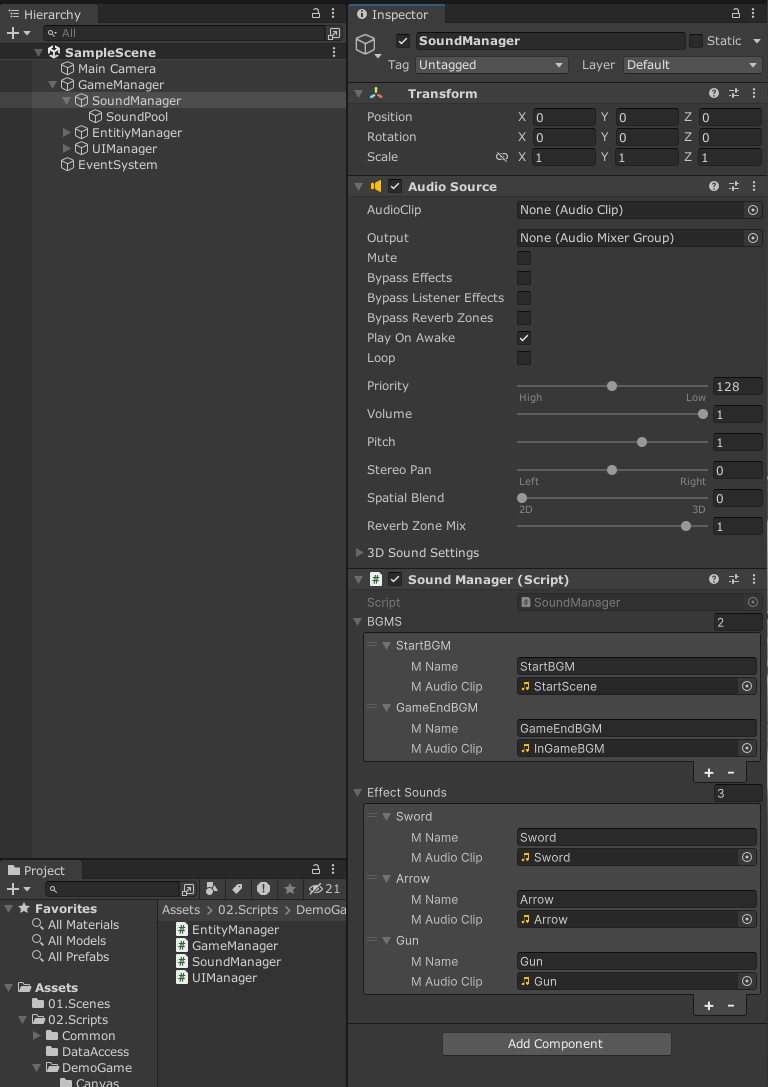768x1087 pixels.
Task: Open object picker for Gun audio clip
Action: 747,981
